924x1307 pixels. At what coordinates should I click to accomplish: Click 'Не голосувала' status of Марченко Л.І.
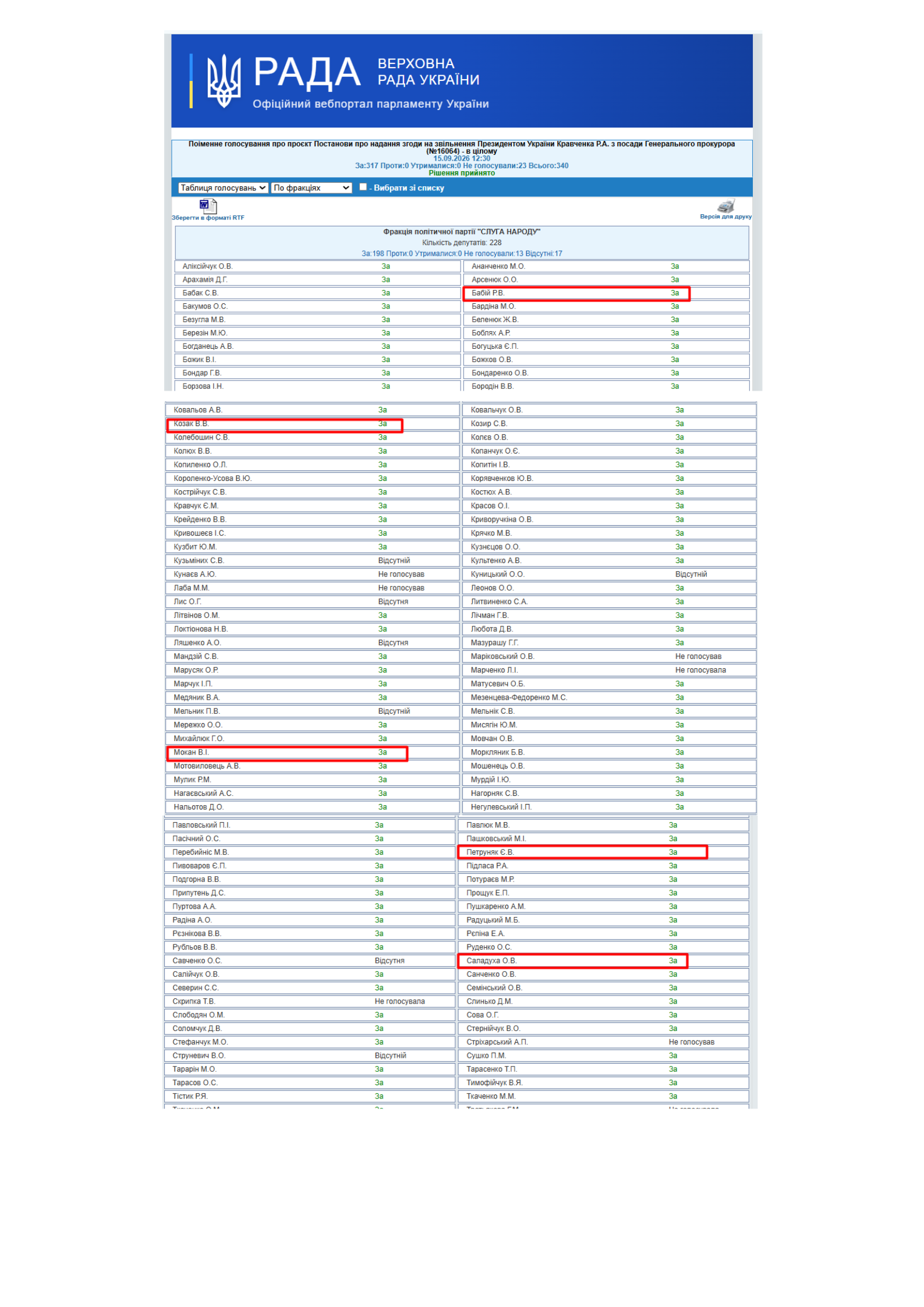coord(700,671)
